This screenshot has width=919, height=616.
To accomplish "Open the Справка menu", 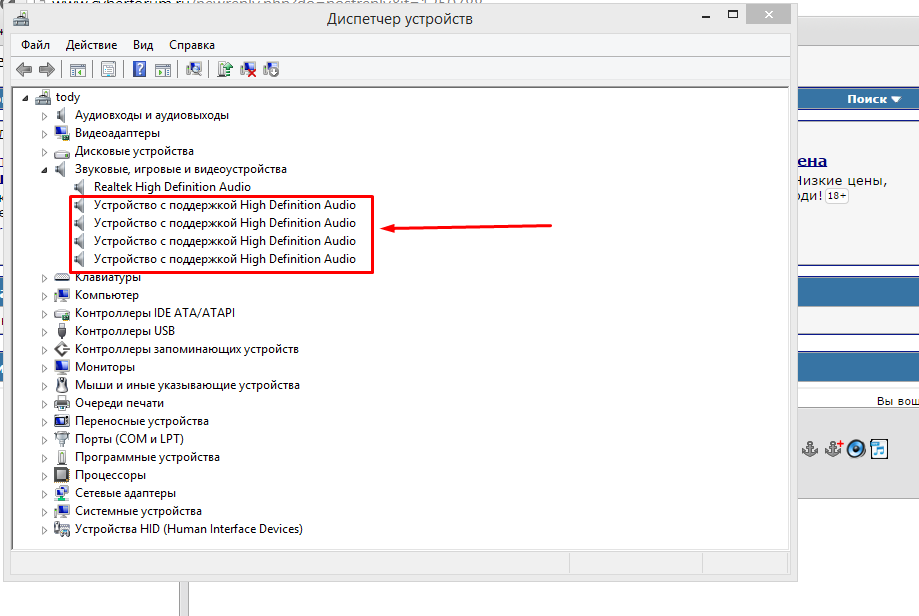I will (x=192, y=45).
